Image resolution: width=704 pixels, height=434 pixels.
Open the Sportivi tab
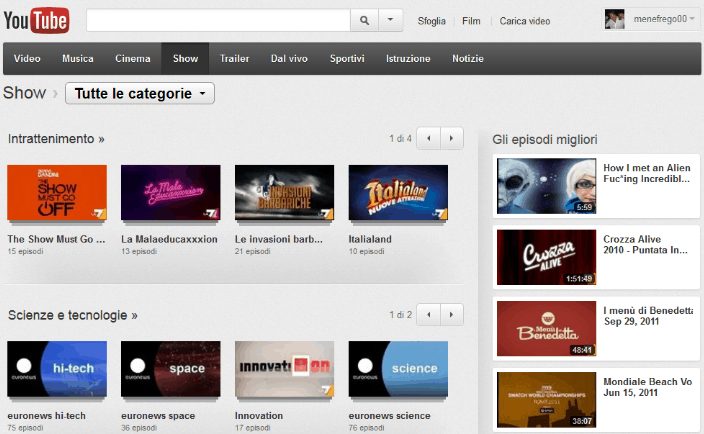(347, 59)
